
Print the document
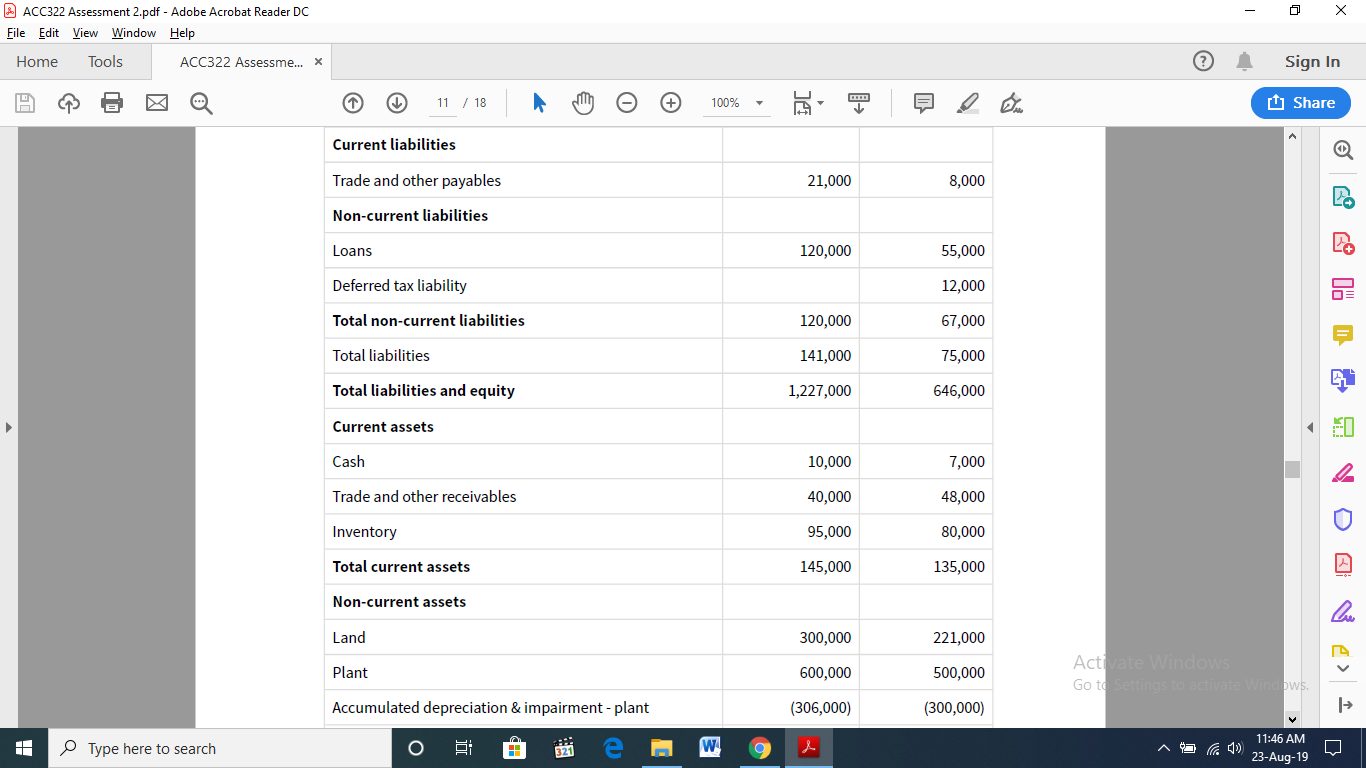[111, 102]
